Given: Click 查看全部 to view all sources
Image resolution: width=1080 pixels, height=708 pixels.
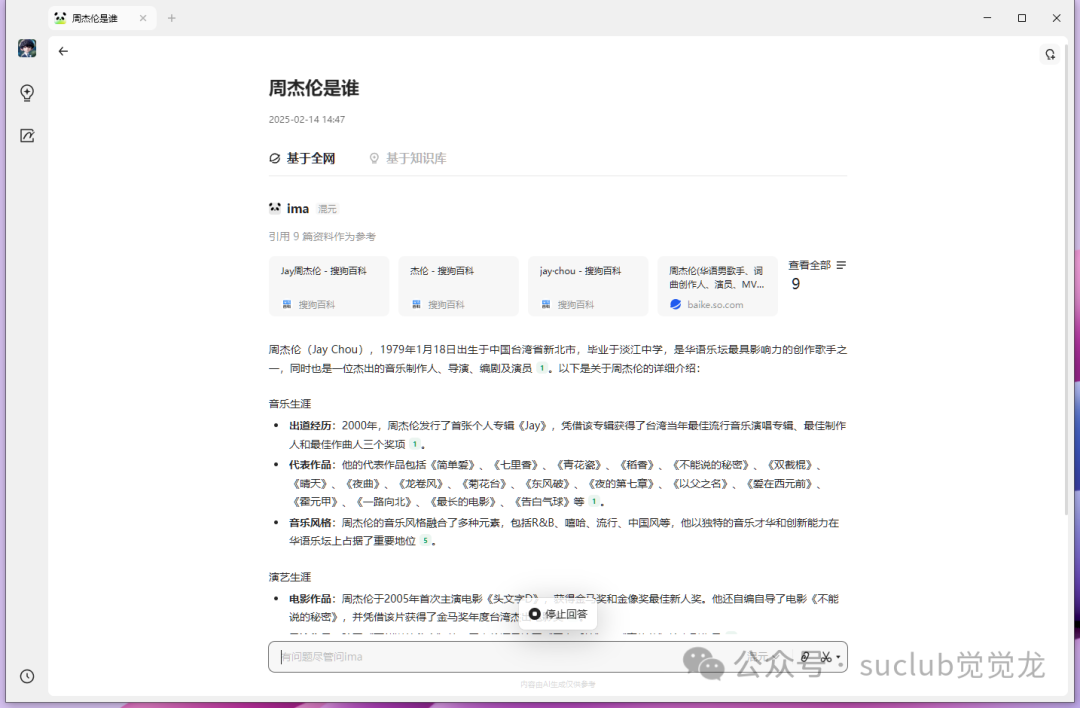Looking at the screenshot, I should [x=809, y=265].
